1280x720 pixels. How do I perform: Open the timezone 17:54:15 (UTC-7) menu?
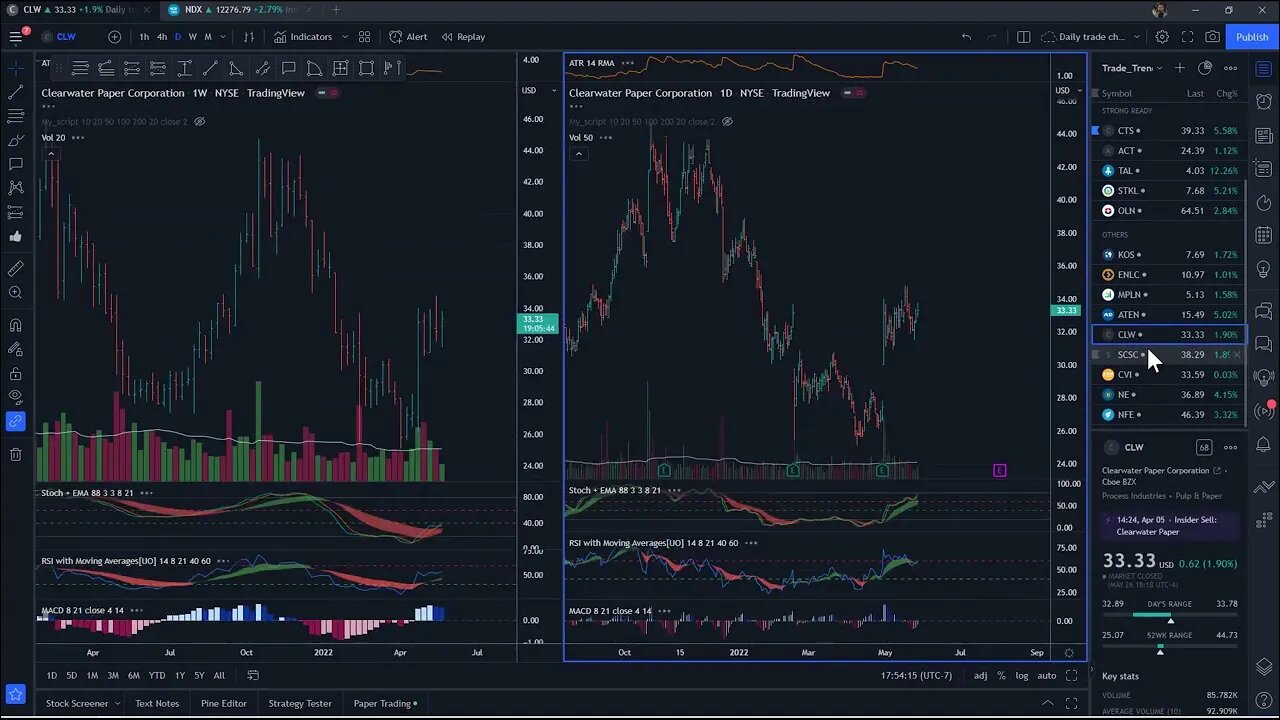(917, 676)
